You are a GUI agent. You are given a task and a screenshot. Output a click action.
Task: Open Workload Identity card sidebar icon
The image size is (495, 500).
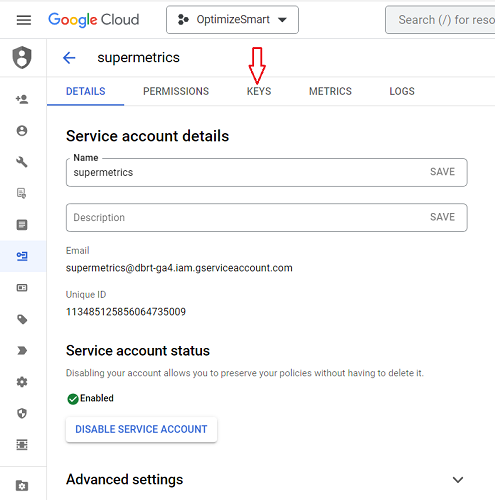(x=22, y=288)
